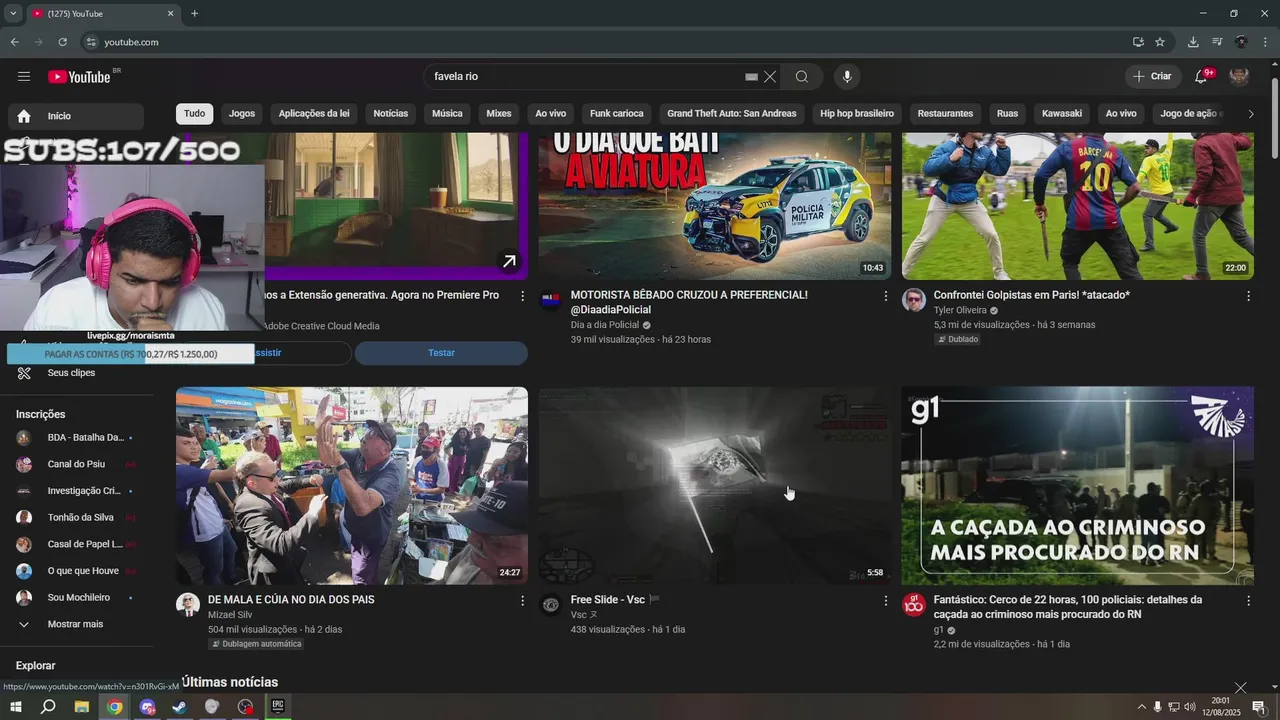Image resolution: width=1280 pixels, height=720 pixels.
Task: Click the Criar create button
Action: click(x=1152, y=77)
